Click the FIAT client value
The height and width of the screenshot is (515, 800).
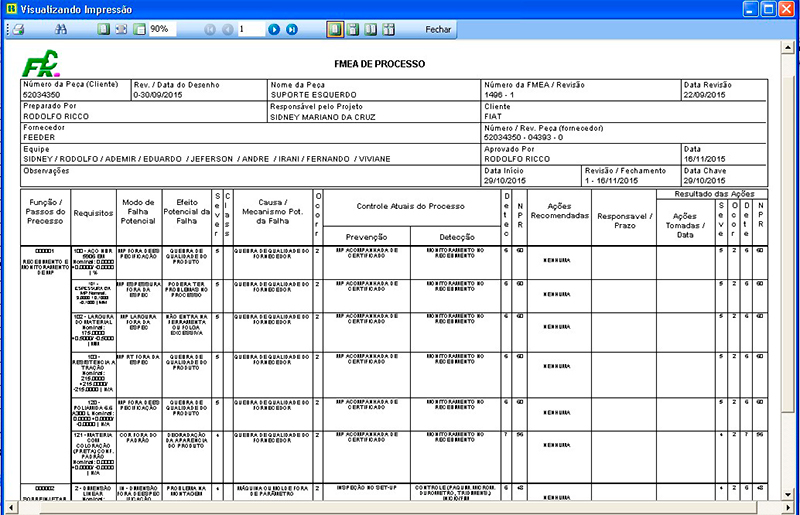(493, 116)
